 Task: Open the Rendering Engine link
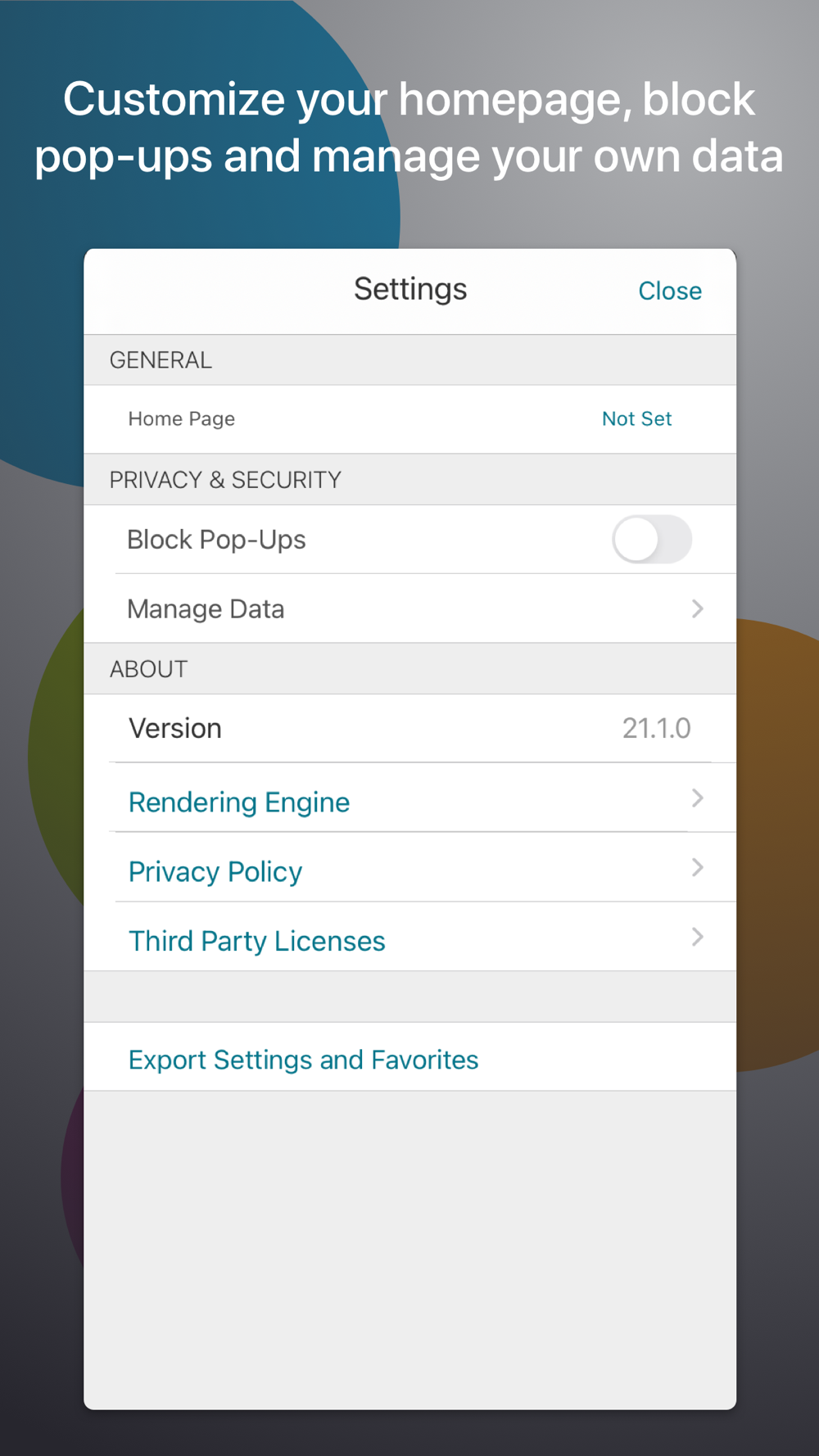239,802
